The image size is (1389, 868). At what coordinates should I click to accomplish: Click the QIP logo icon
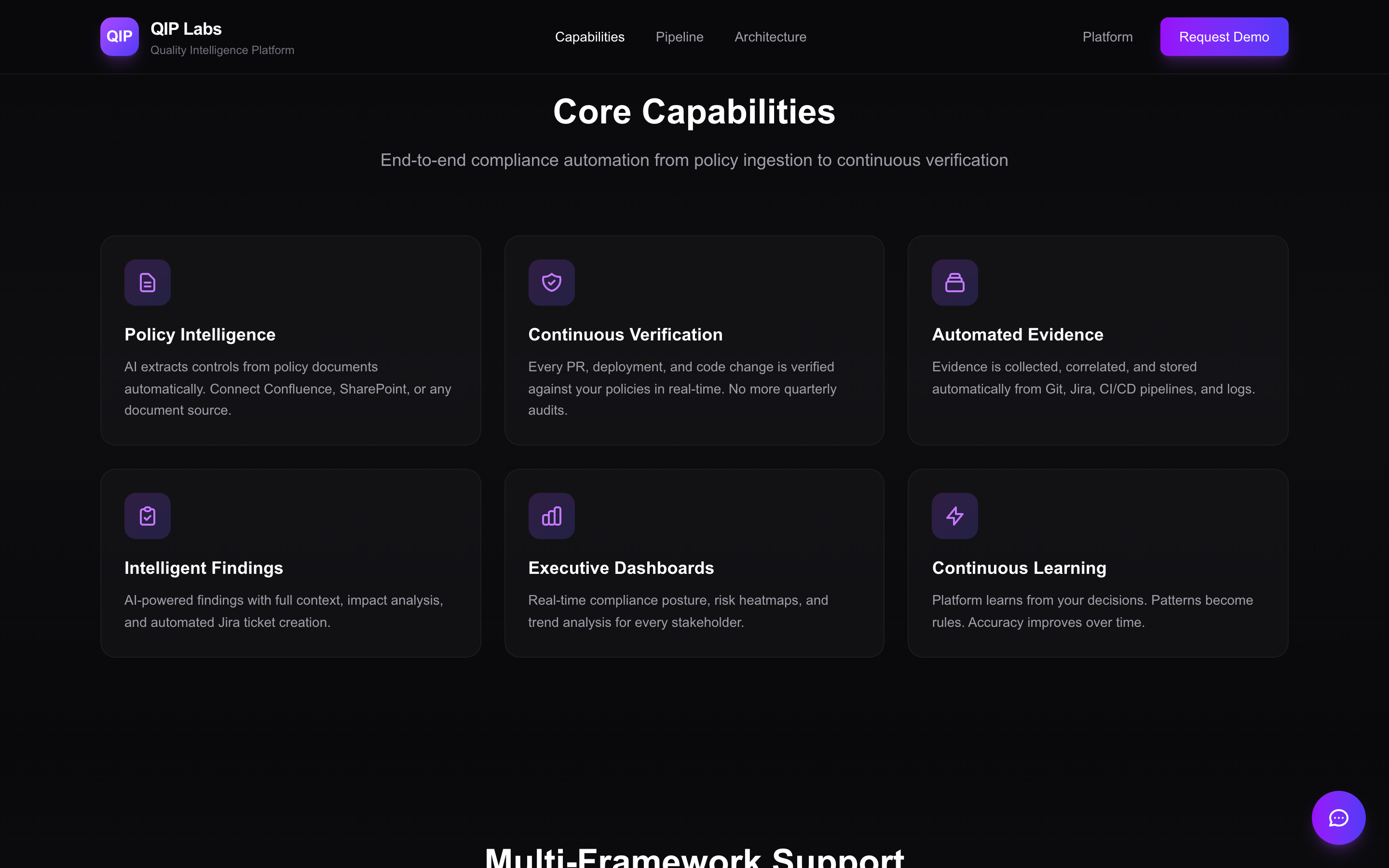coord(120,37)
